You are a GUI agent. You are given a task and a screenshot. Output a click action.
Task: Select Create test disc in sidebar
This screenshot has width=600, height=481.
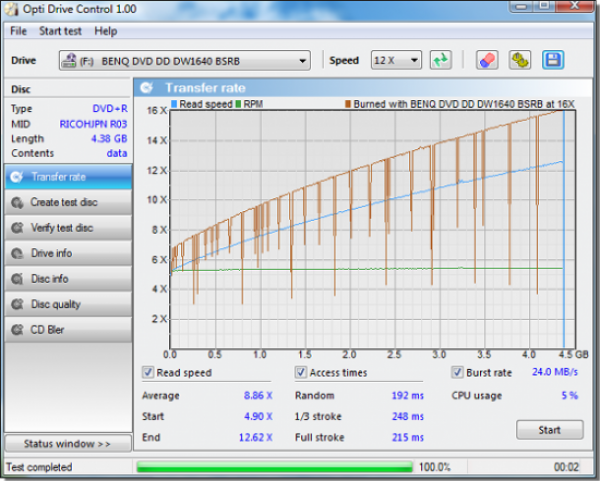[66, 202]
